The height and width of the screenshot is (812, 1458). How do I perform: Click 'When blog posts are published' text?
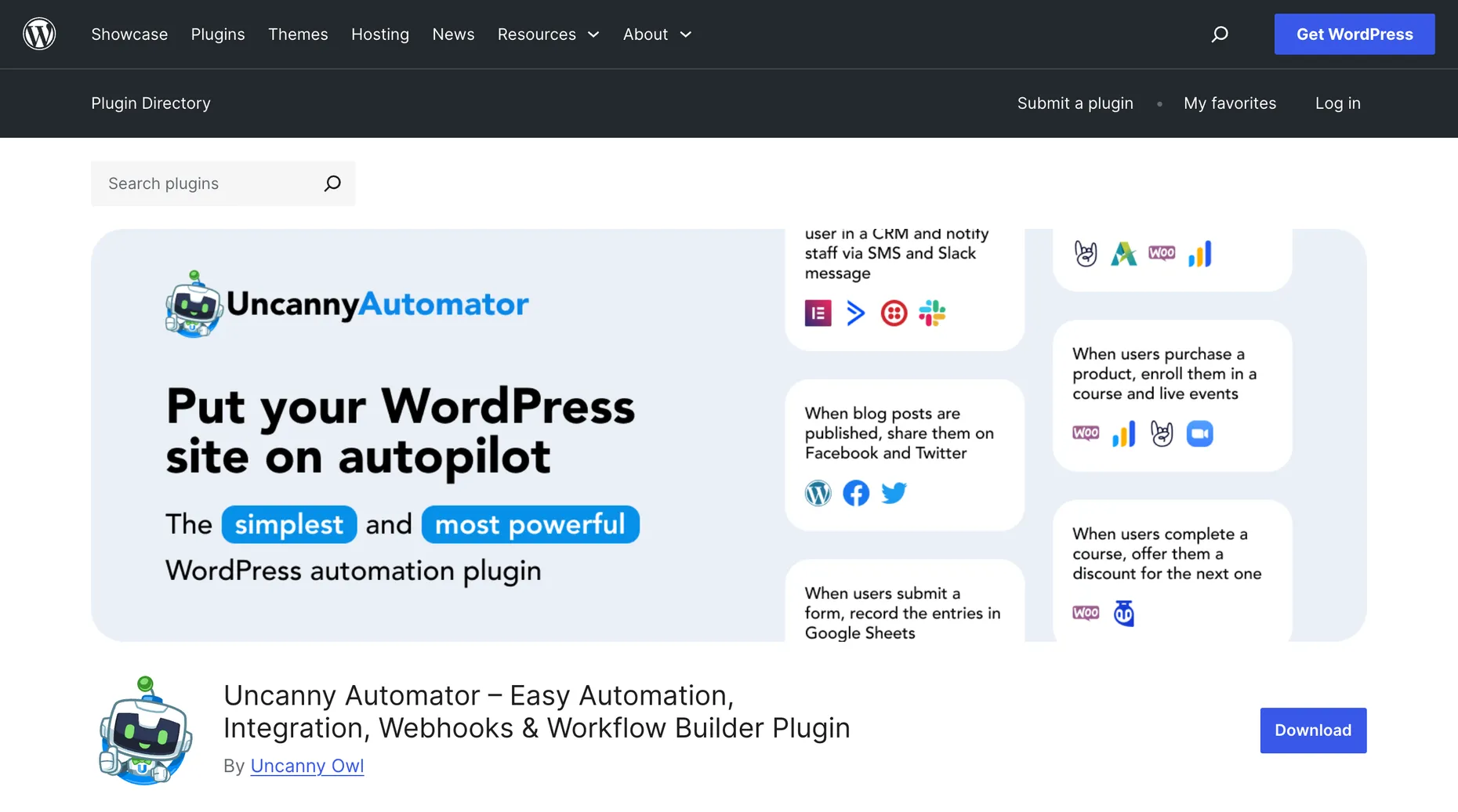click(x=899, y=433)
